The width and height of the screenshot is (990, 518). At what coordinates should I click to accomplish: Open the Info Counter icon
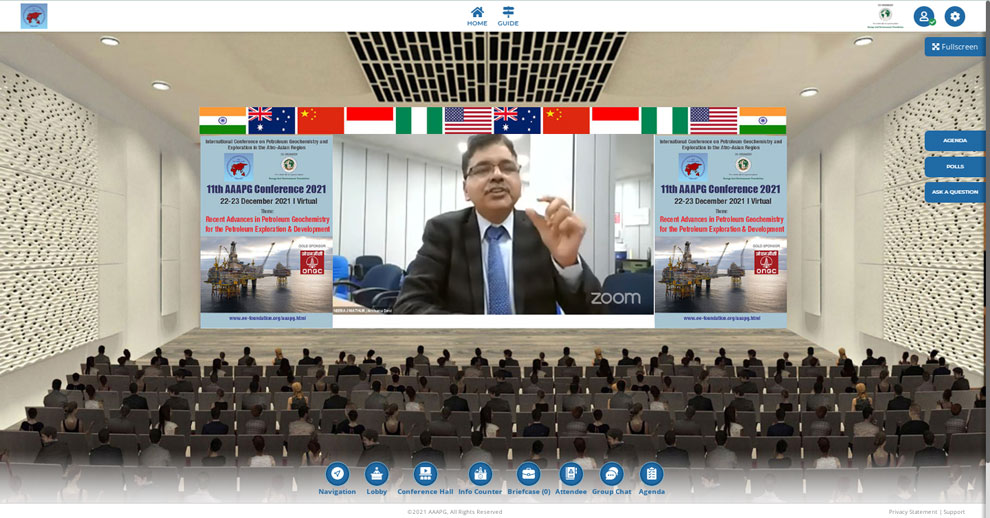480,479
